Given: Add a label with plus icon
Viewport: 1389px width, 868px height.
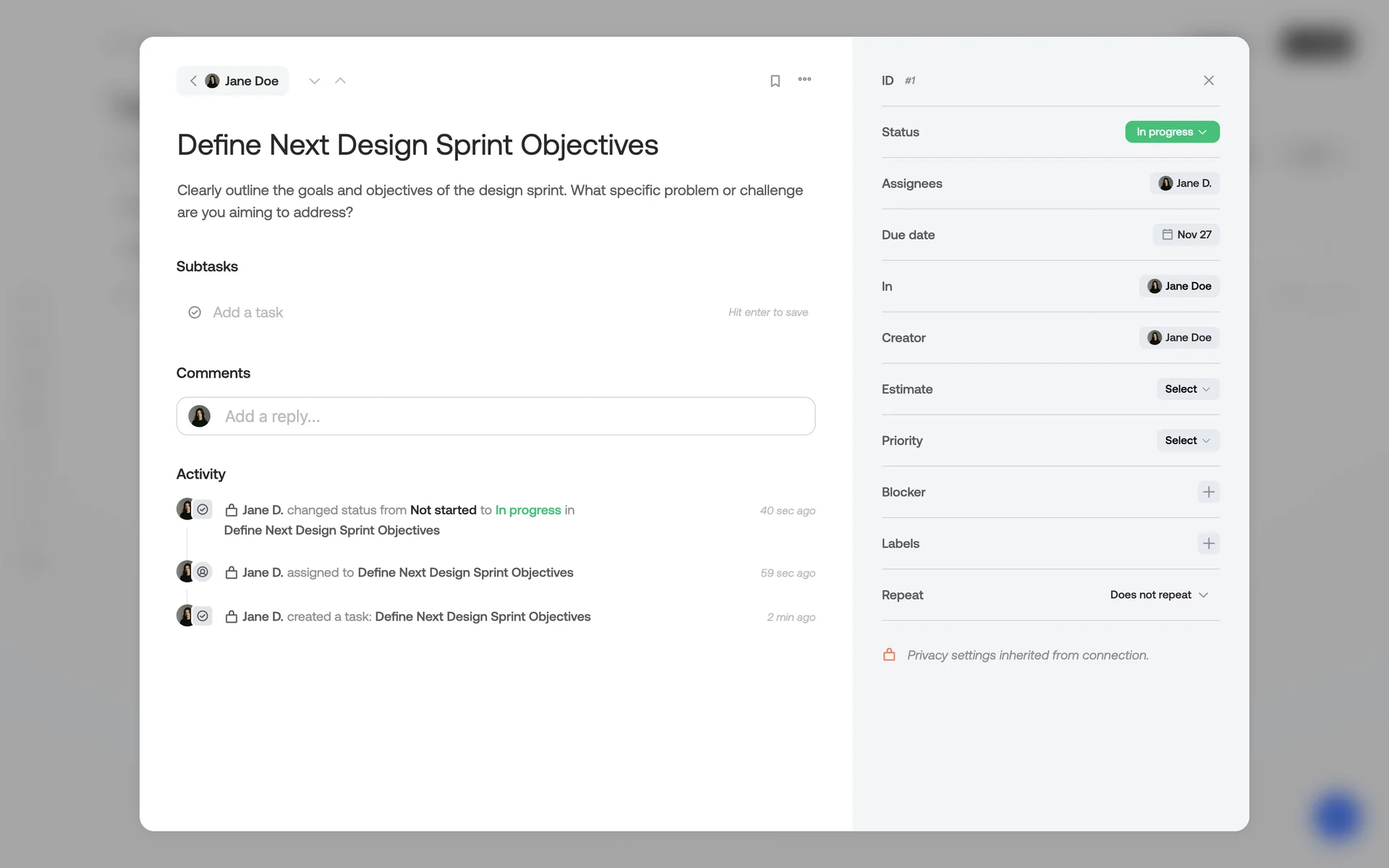Looking at the screenshot, I should click(1208, 543).
